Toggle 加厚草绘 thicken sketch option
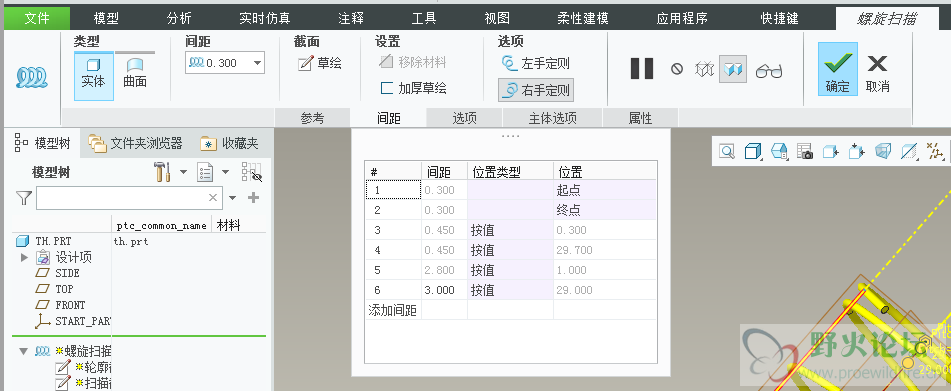This screenshot has width=951, height=391. [413, 89]
